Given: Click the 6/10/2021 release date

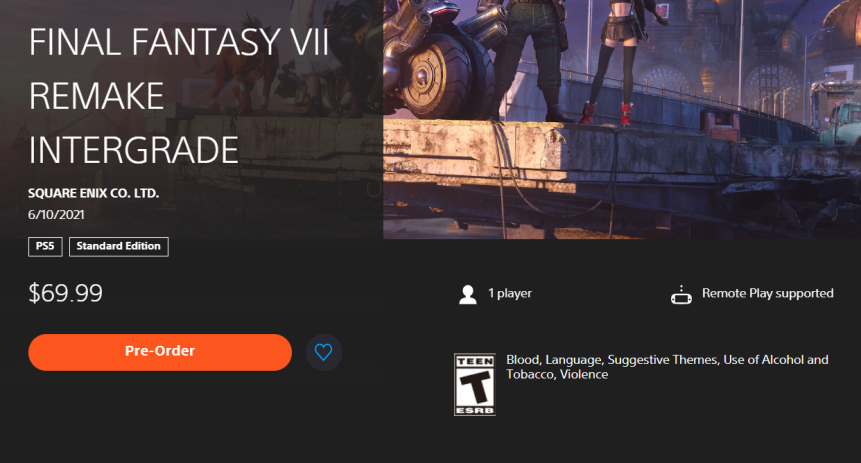Looking at the screenshot, I should click(x=56, y=215).
